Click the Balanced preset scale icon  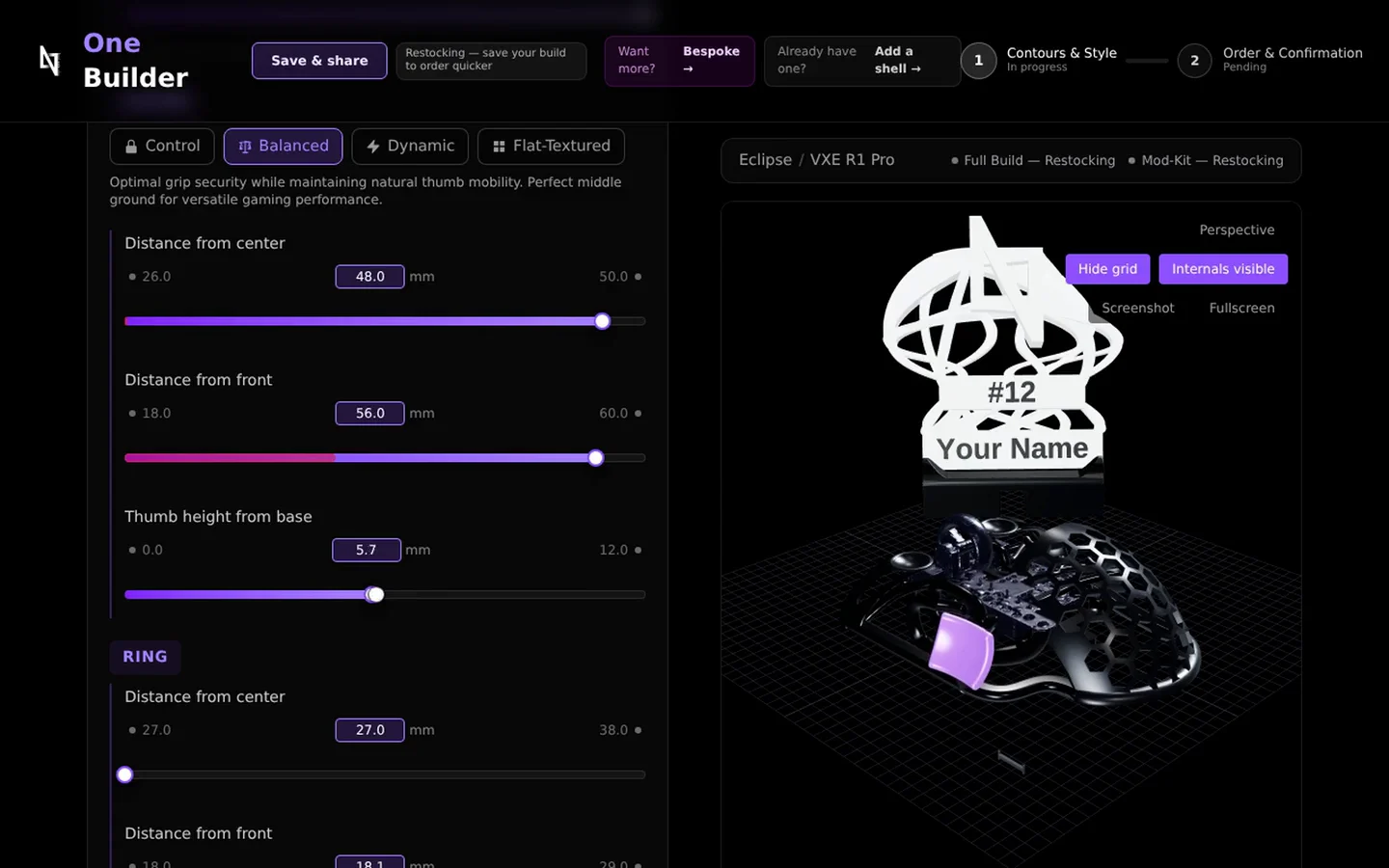pyautogui.click(x=245, y=147)
